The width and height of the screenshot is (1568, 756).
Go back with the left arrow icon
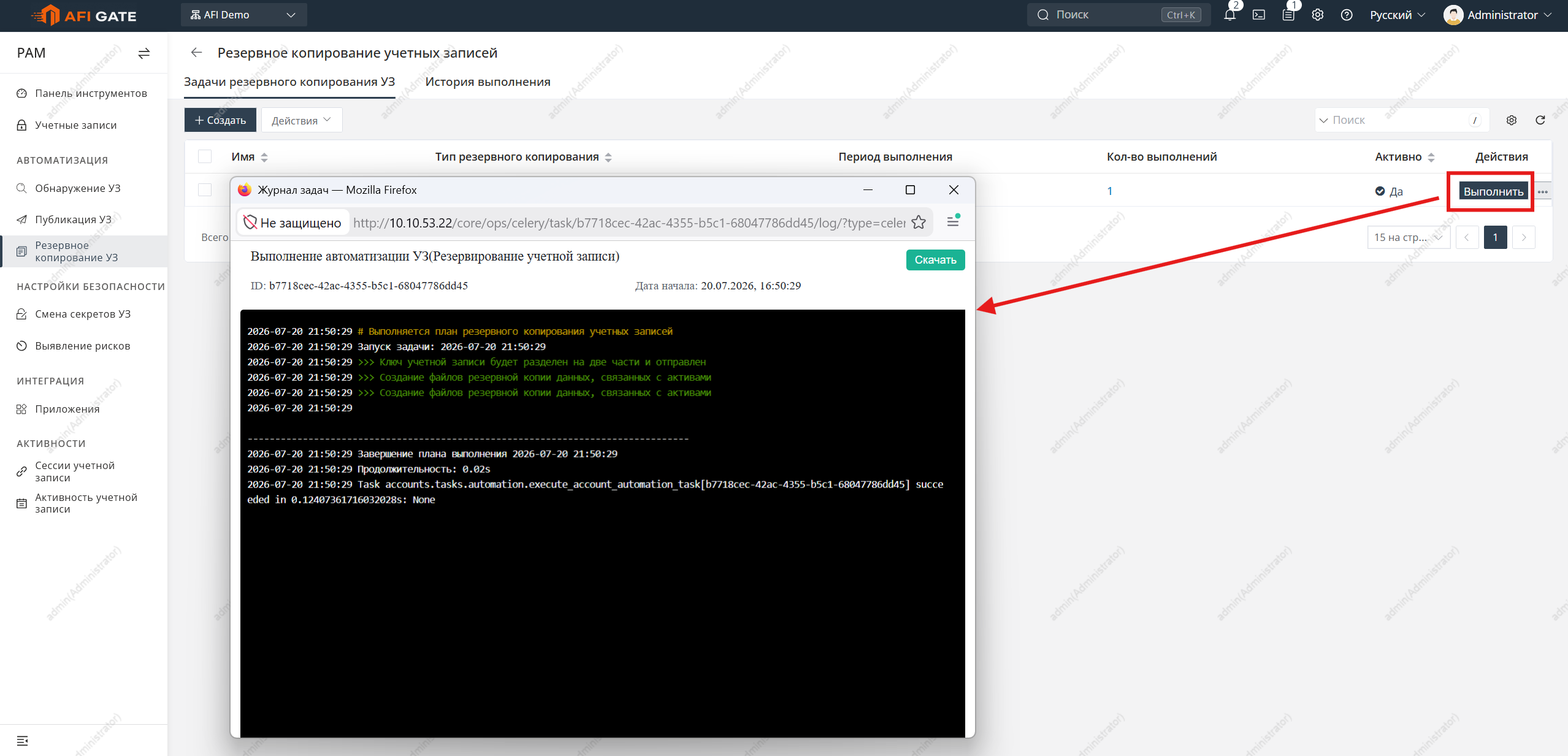tap(196, 53)
